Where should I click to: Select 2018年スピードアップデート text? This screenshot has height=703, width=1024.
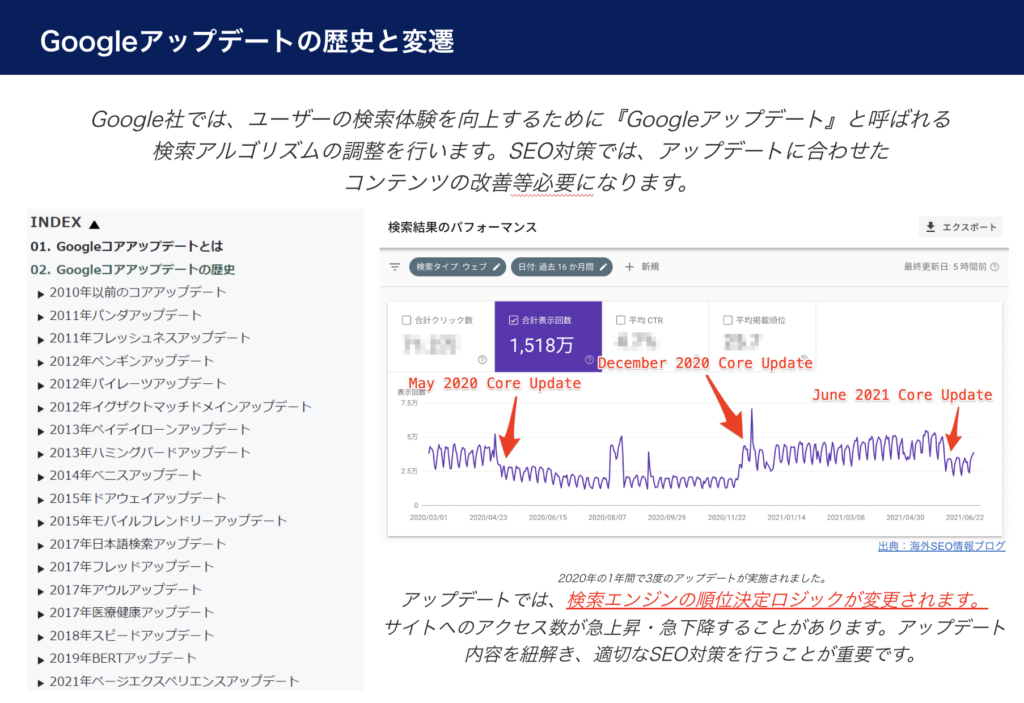tap(132, 635)
